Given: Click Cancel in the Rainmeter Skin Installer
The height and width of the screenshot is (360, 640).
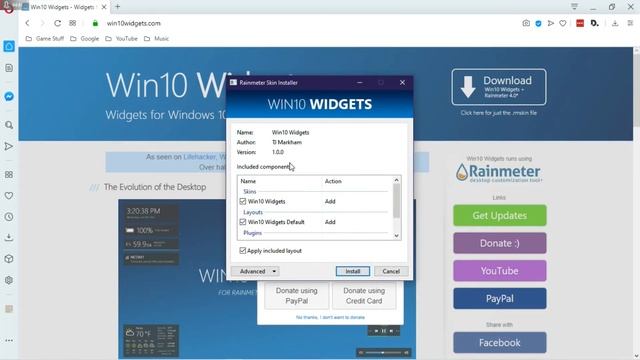Looking at the screenshot, I should pyautogui.click(x=391, y=271).
